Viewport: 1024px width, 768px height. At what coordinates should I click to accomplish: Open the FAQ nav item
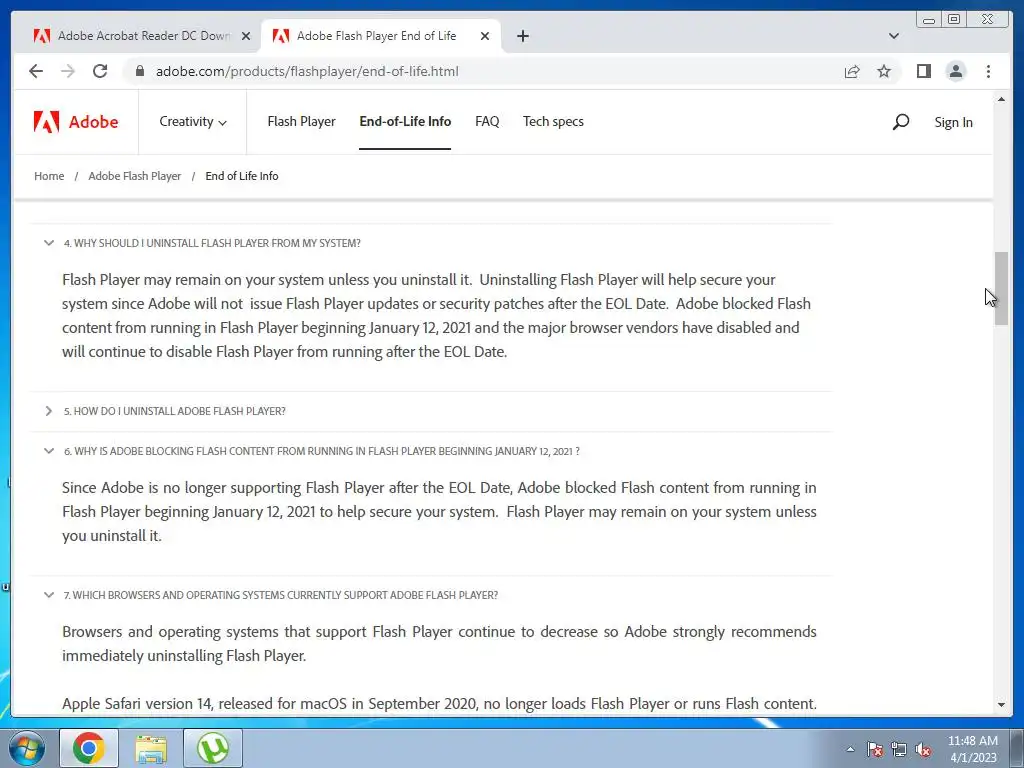point(487,121)
